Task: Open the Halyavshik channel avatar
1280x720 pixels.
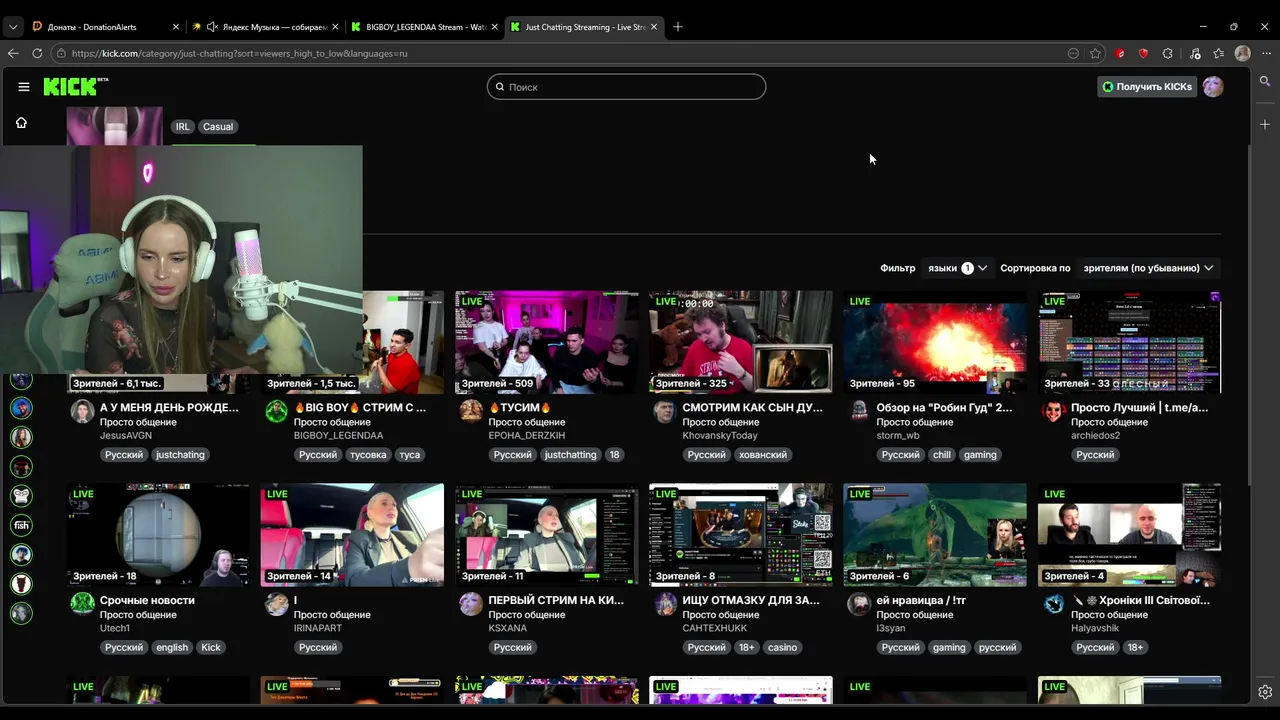Action: [x=1053, y=603]
